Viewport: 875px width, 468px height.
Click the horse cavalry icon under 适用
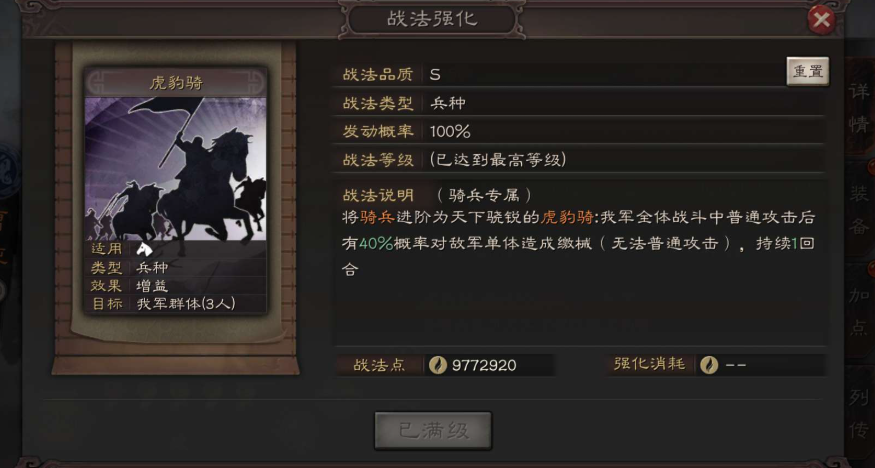point(143,249)
